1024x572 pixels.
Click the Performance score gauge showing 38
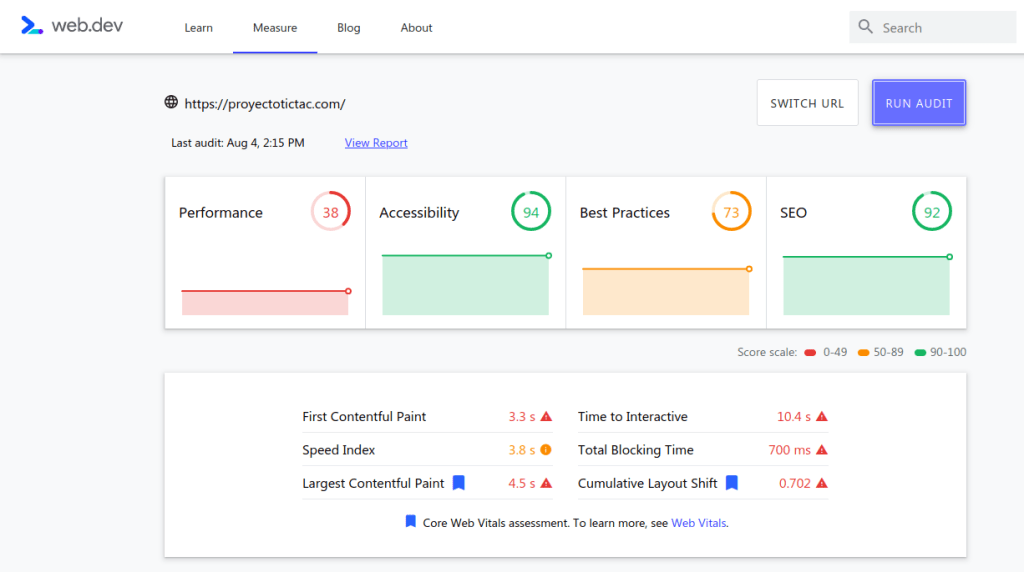click(331, 212)
